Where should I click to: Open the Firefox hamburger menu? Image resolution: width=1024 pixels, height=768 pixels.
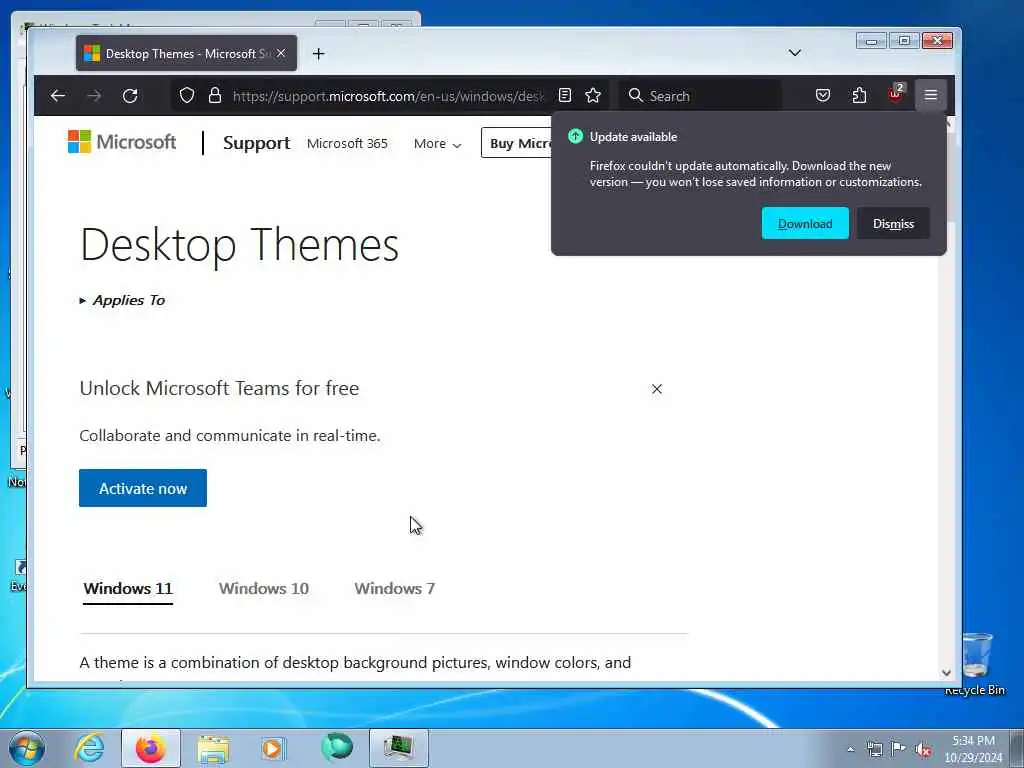coord(931,96)
